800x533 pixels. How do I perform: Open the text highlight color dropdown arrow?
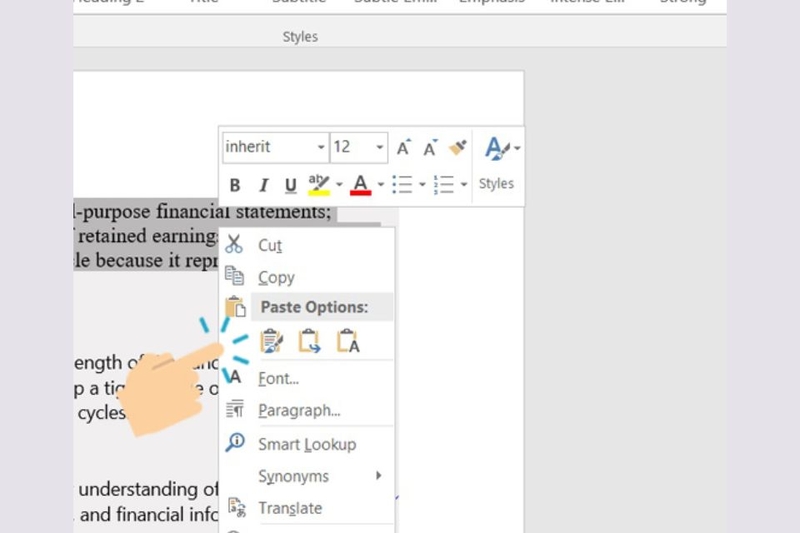(x=339, y=185)
